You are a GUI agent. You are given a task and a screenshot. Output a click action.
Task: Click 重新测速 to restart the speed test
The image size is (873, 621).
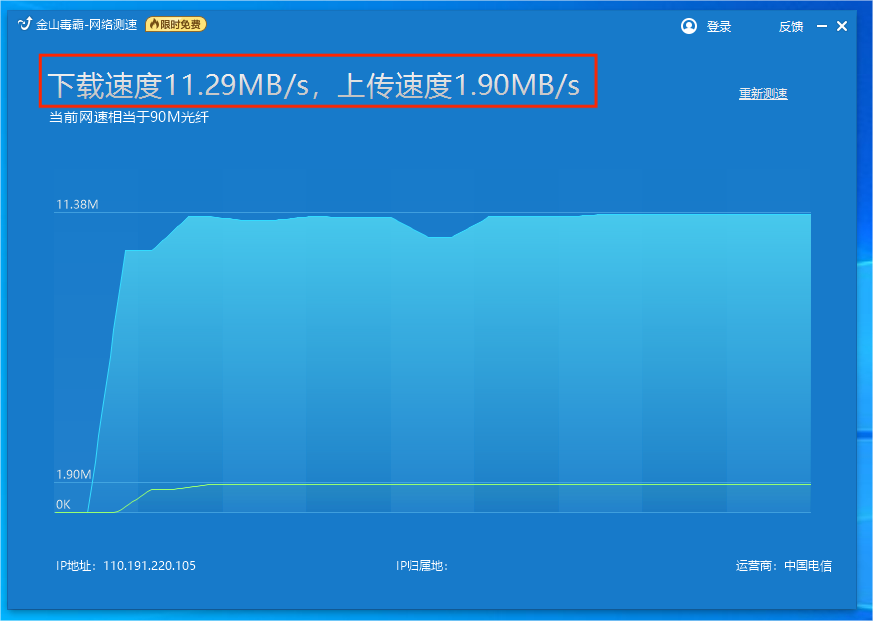[763, 93]
